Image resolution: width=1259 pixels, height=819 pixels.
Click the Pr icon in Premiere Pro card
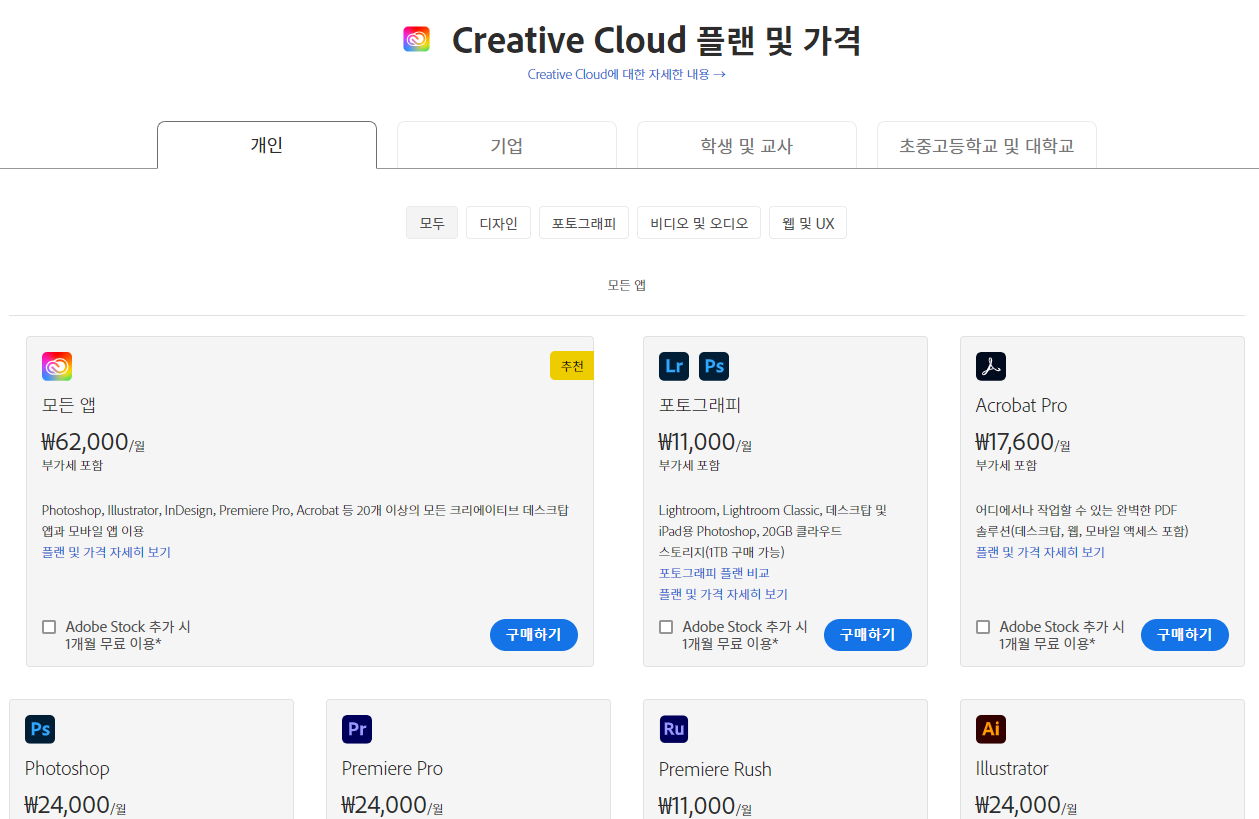357,729
